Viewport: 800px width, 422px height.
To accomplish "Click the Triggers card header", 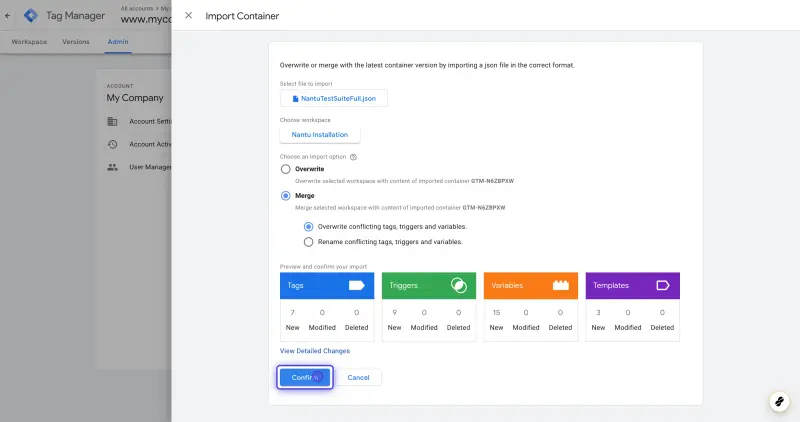I will click(429, 286).
